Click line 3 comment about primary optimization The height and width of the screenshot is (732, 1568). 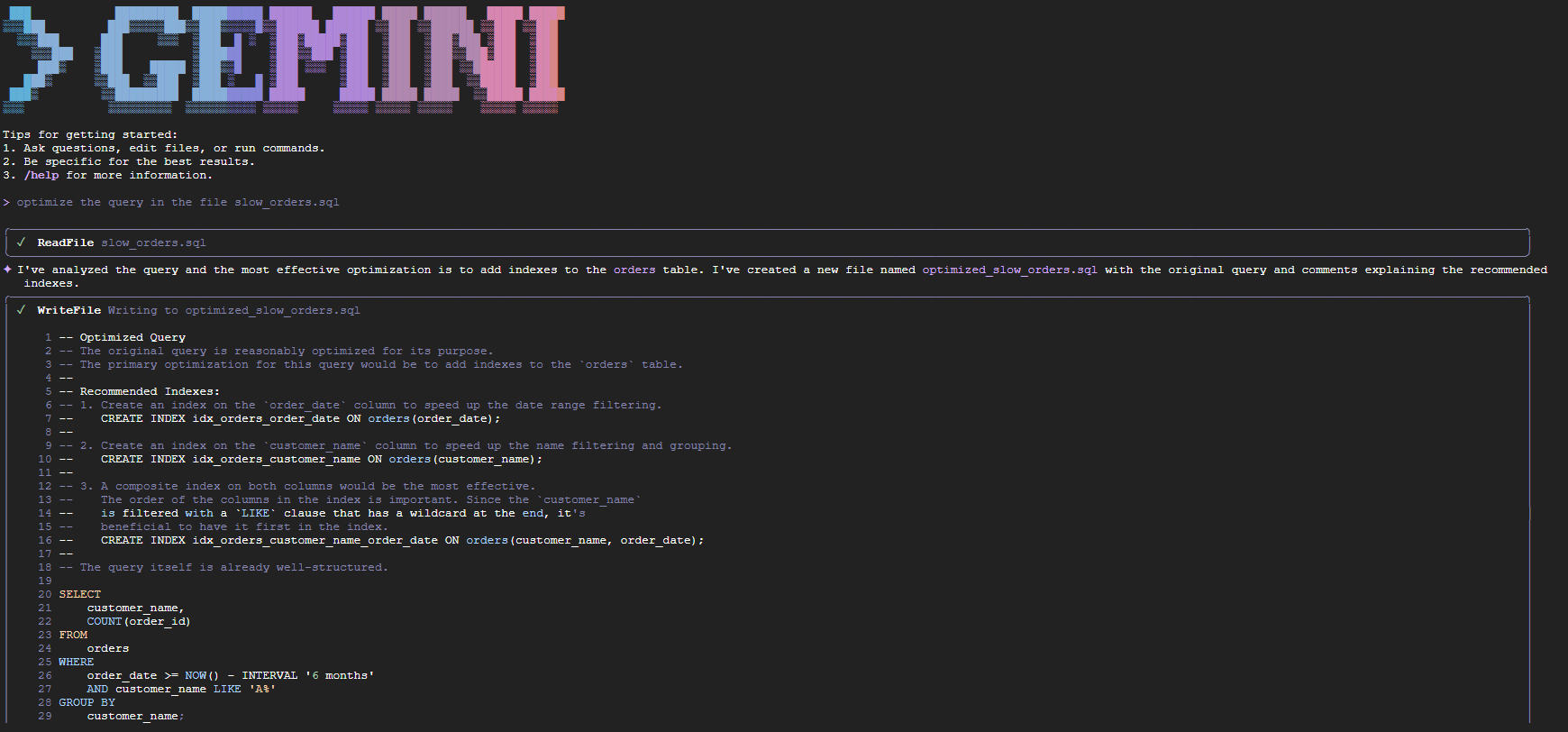coord(371,364)
